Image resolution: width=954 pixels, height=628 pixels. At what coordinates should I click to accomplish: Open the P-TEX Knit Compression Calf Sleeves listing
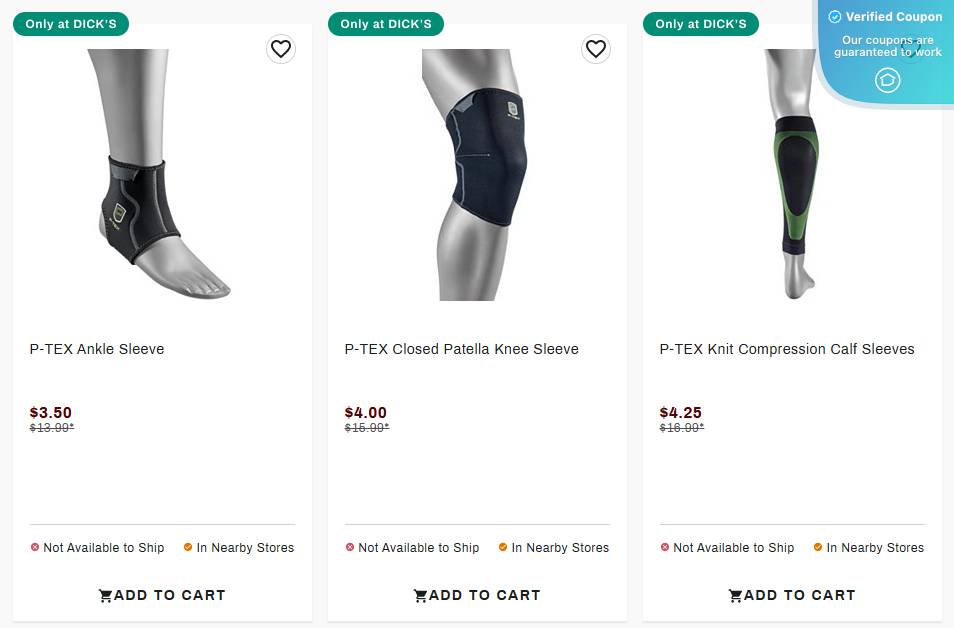tap(787, 349)
